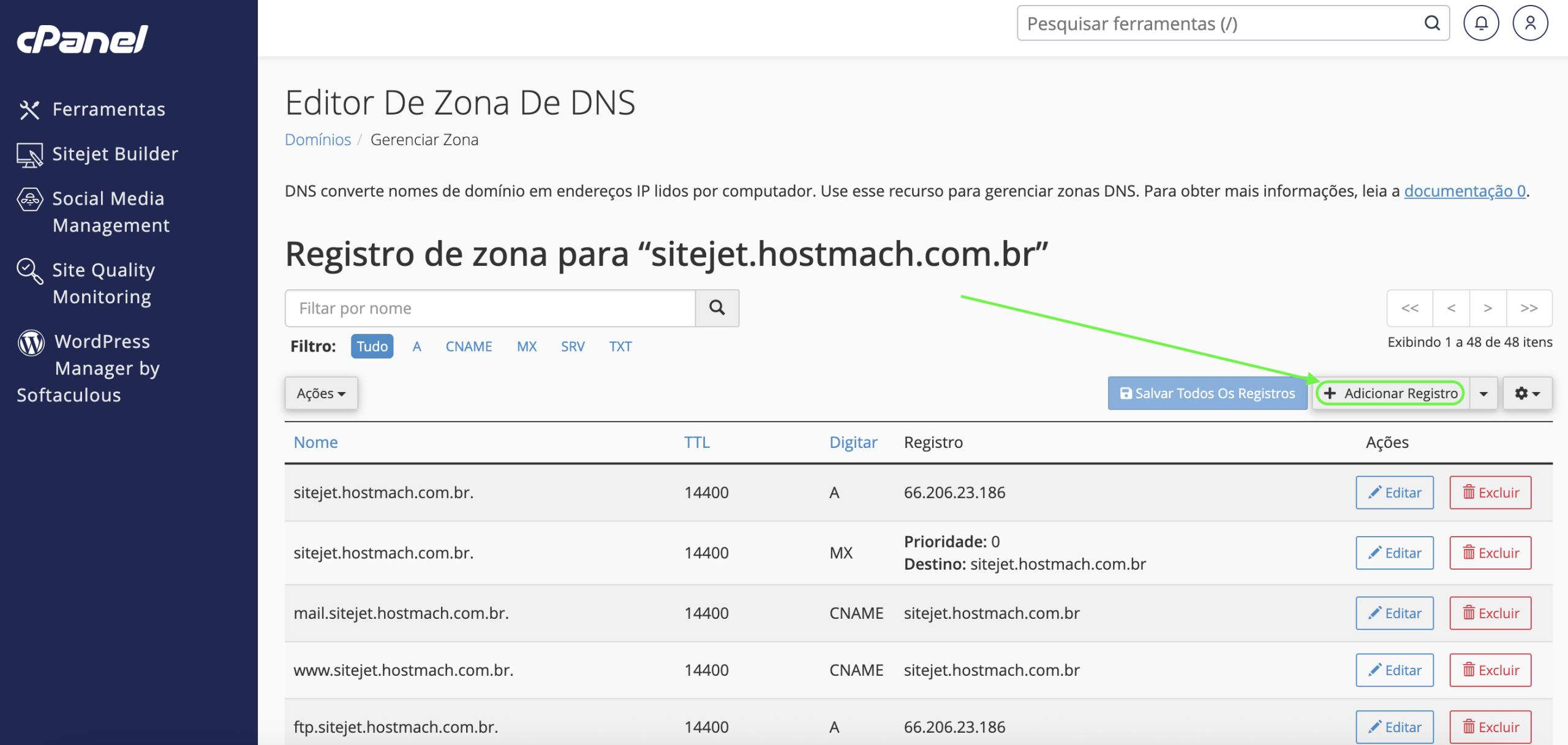Filter records by SRV

click(573, 346)
